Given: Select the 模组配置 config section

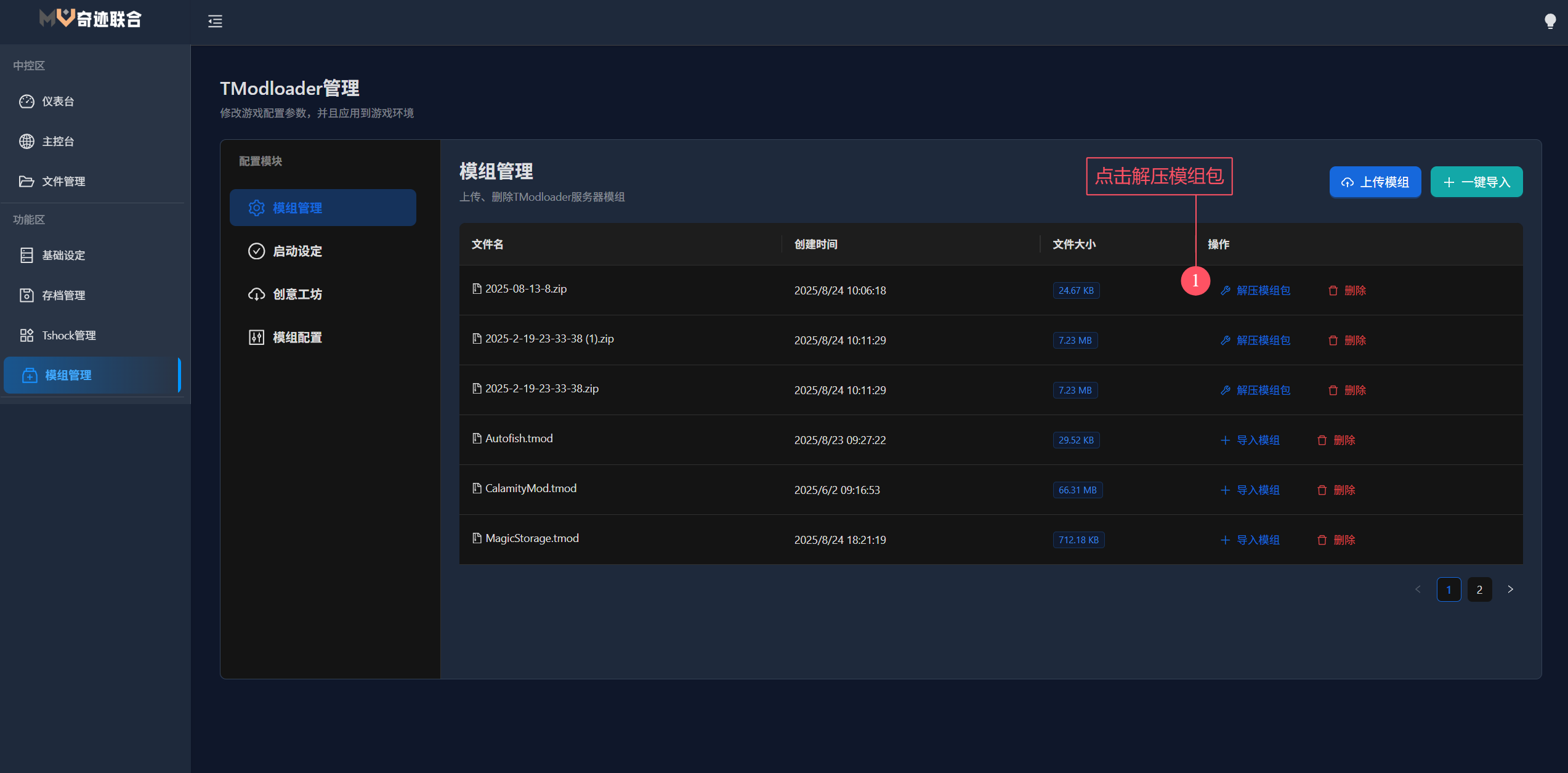Looking at the screenshot, I should click(x=297, y=338).
